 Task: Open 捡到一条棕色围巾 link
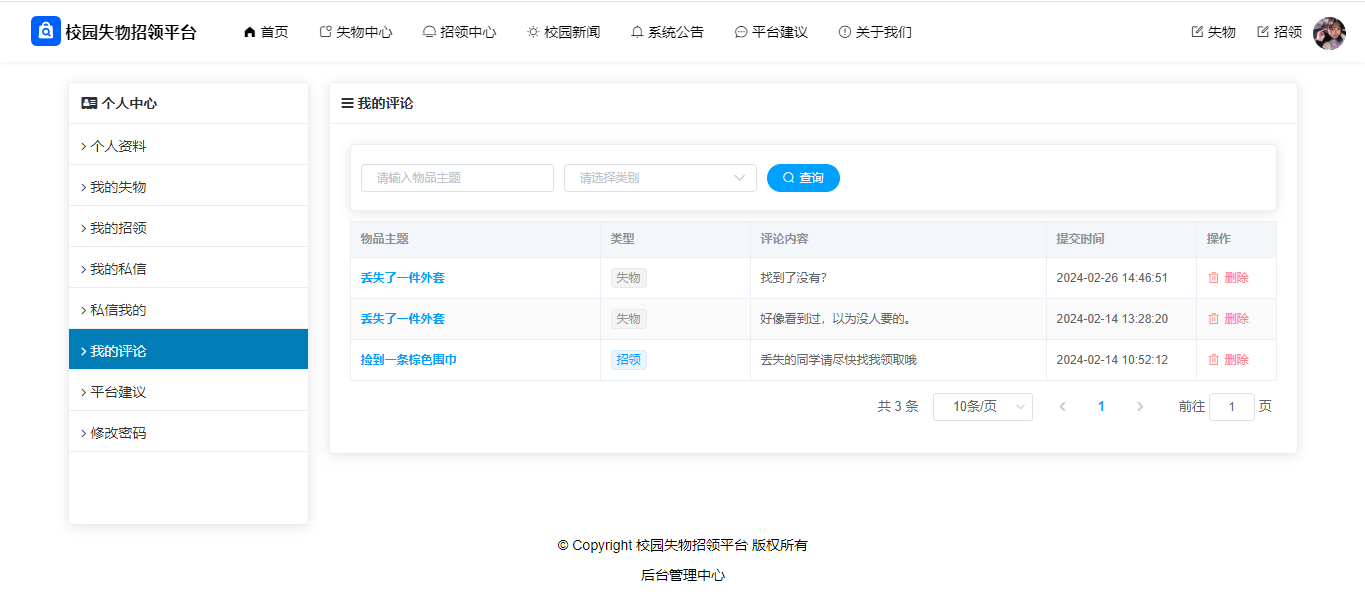[x=409, y=360]
